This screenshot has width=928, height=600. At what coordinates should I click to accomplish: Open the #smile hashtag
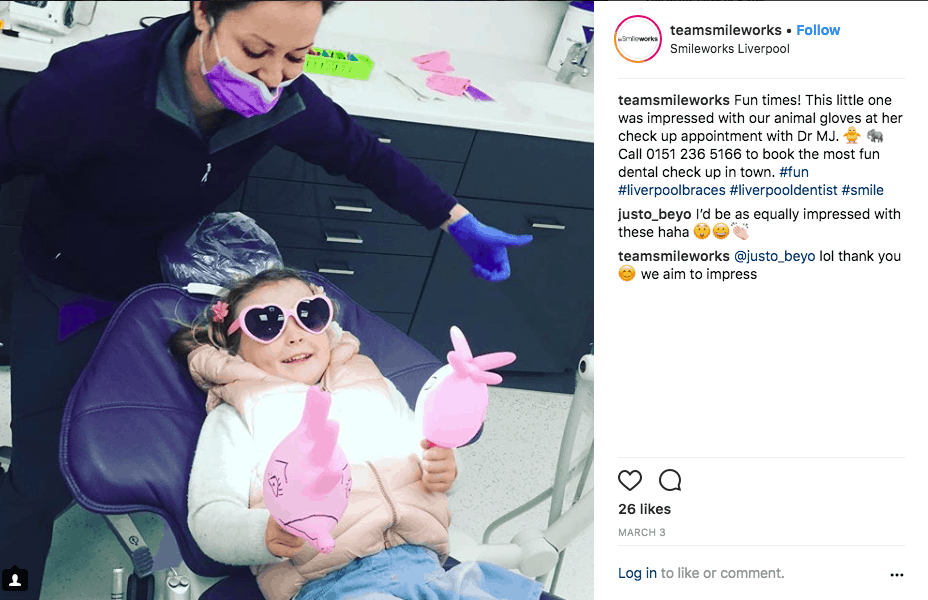[x=862, y=190]
